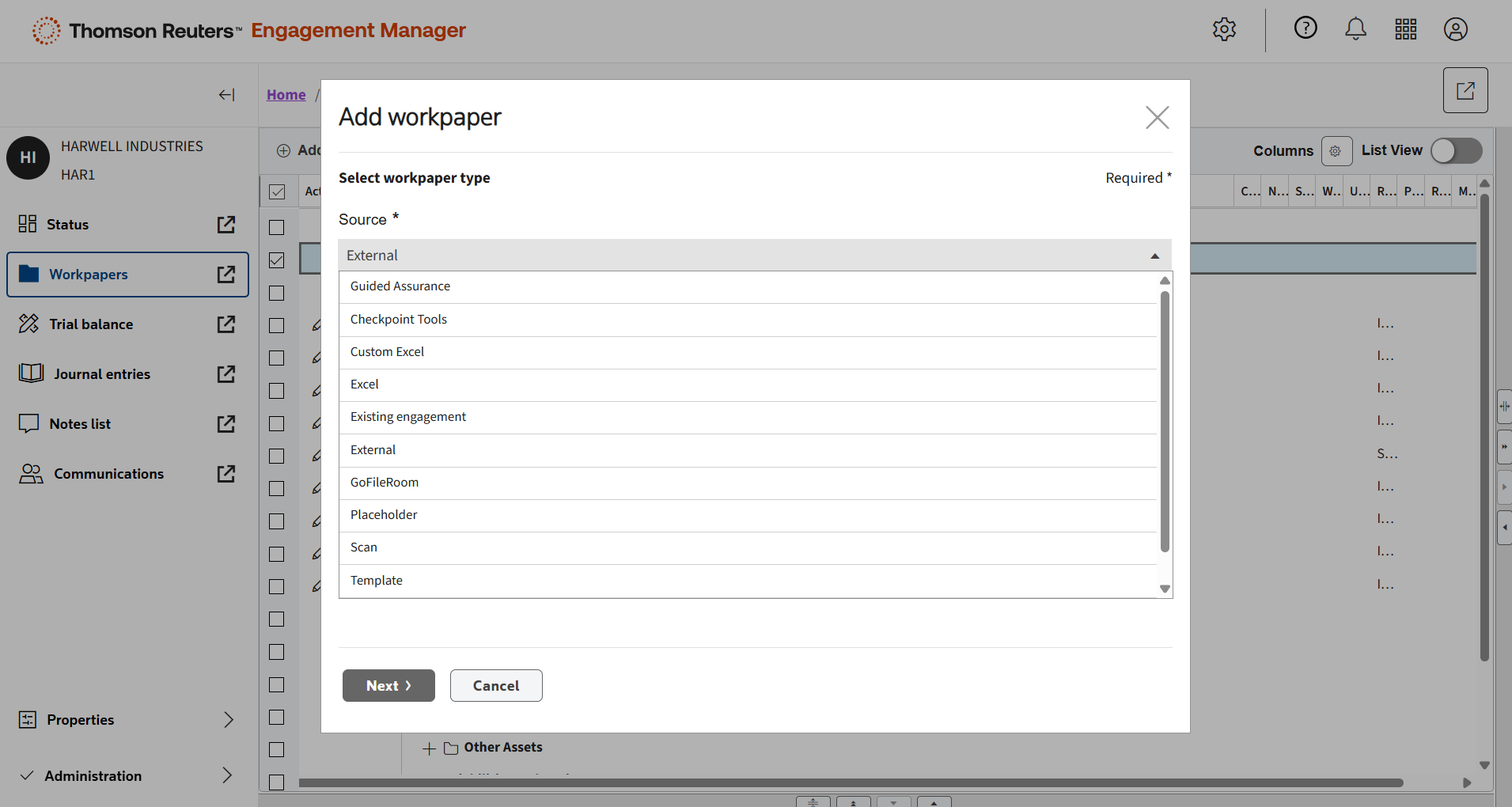Viewport: 1512px width, 807px height.
Task: Open the settings gear in header
Action: 1224,29
